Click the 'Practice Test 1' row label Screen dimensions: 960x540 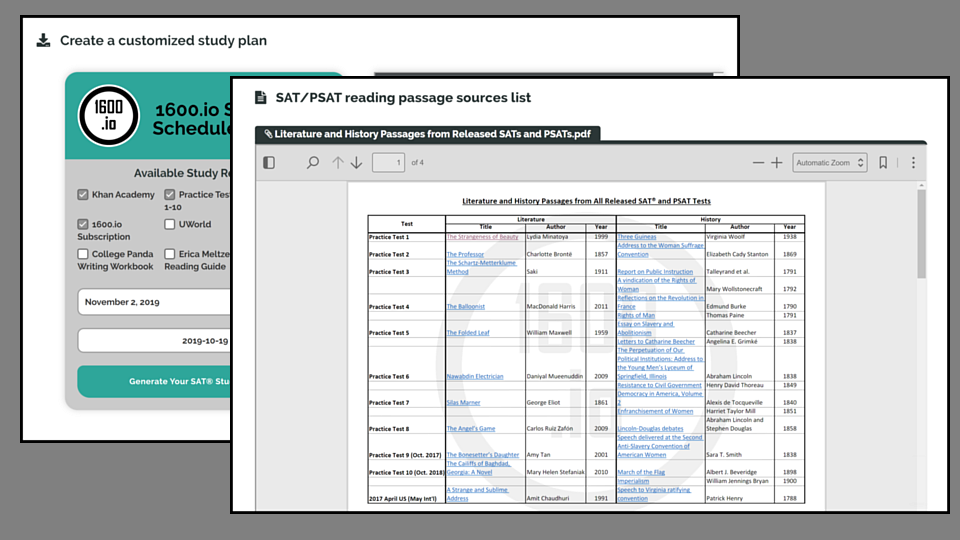[x=389, y=237]
